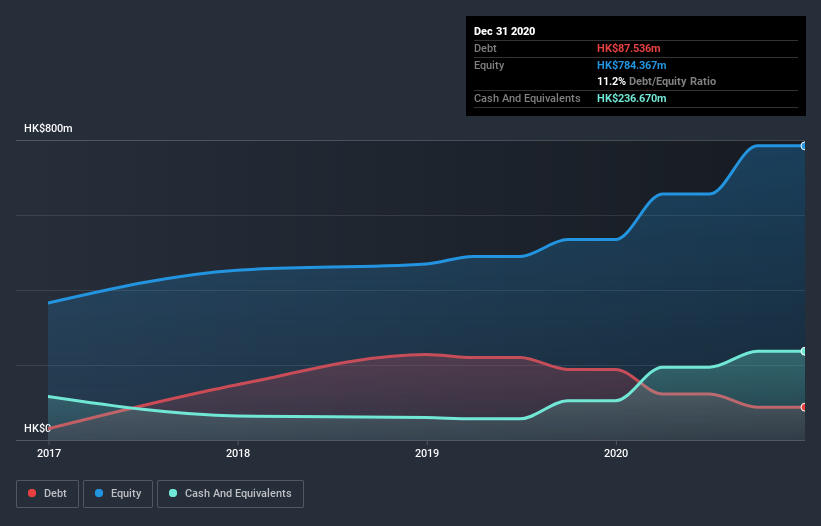
Task: Toggle the Debt legend button
Action: point(47,494)
